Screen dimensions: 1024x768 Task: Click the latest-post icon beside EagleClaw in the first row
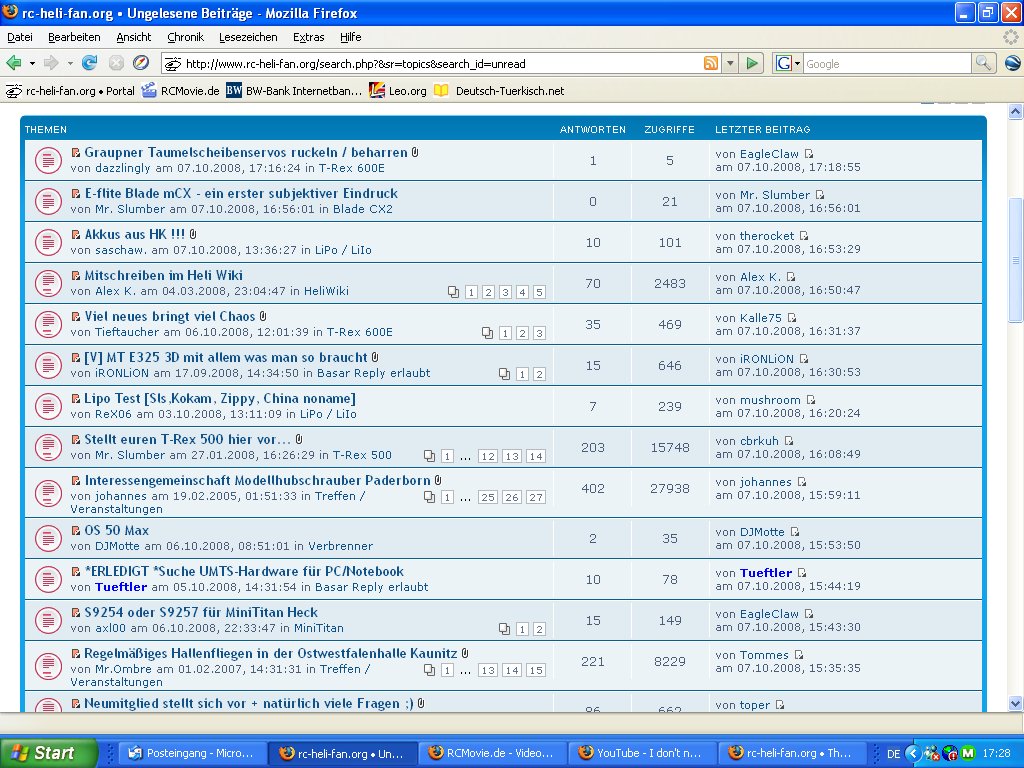(808, 154)
